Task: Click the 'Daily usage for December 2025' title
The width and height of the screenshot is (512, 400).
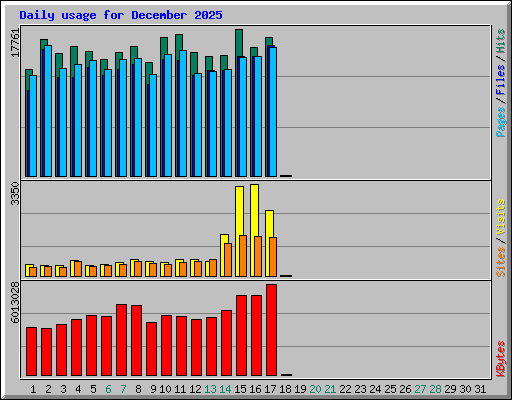Action: click(121, 15)
